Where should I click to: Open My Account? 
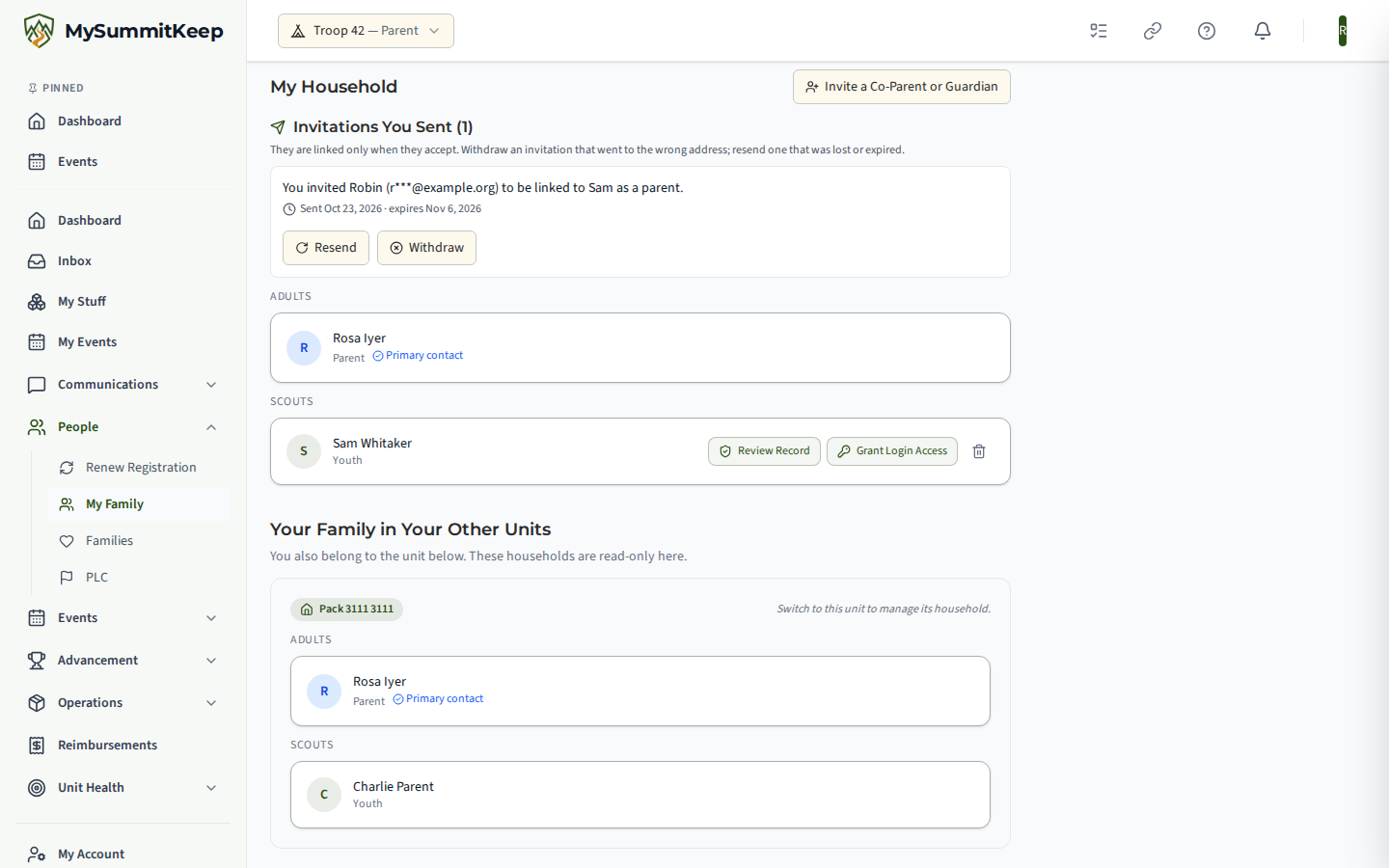(123, 854)
